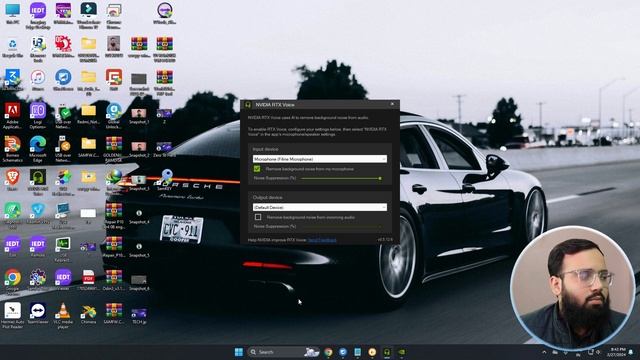Close the NVIDIA RTX Voice window
This screenshot has width=640, height=360.
click(x=392, y=104)
